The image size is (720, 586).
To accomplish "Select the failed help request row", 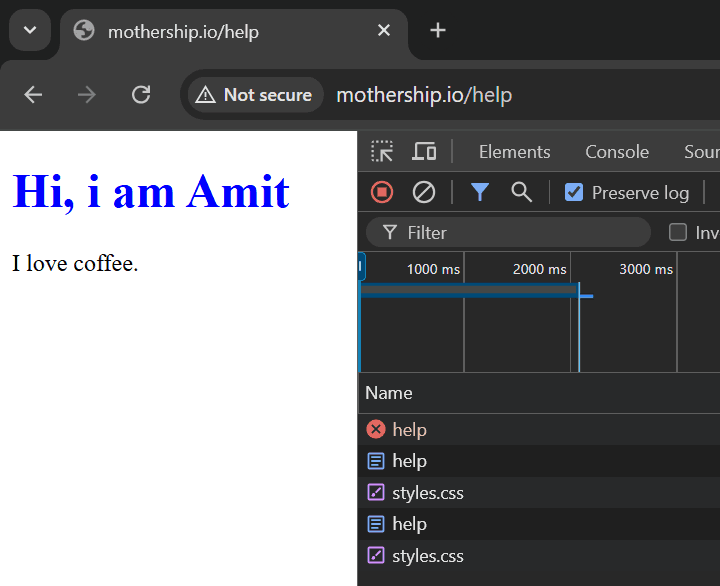I will tap(539, 430).
